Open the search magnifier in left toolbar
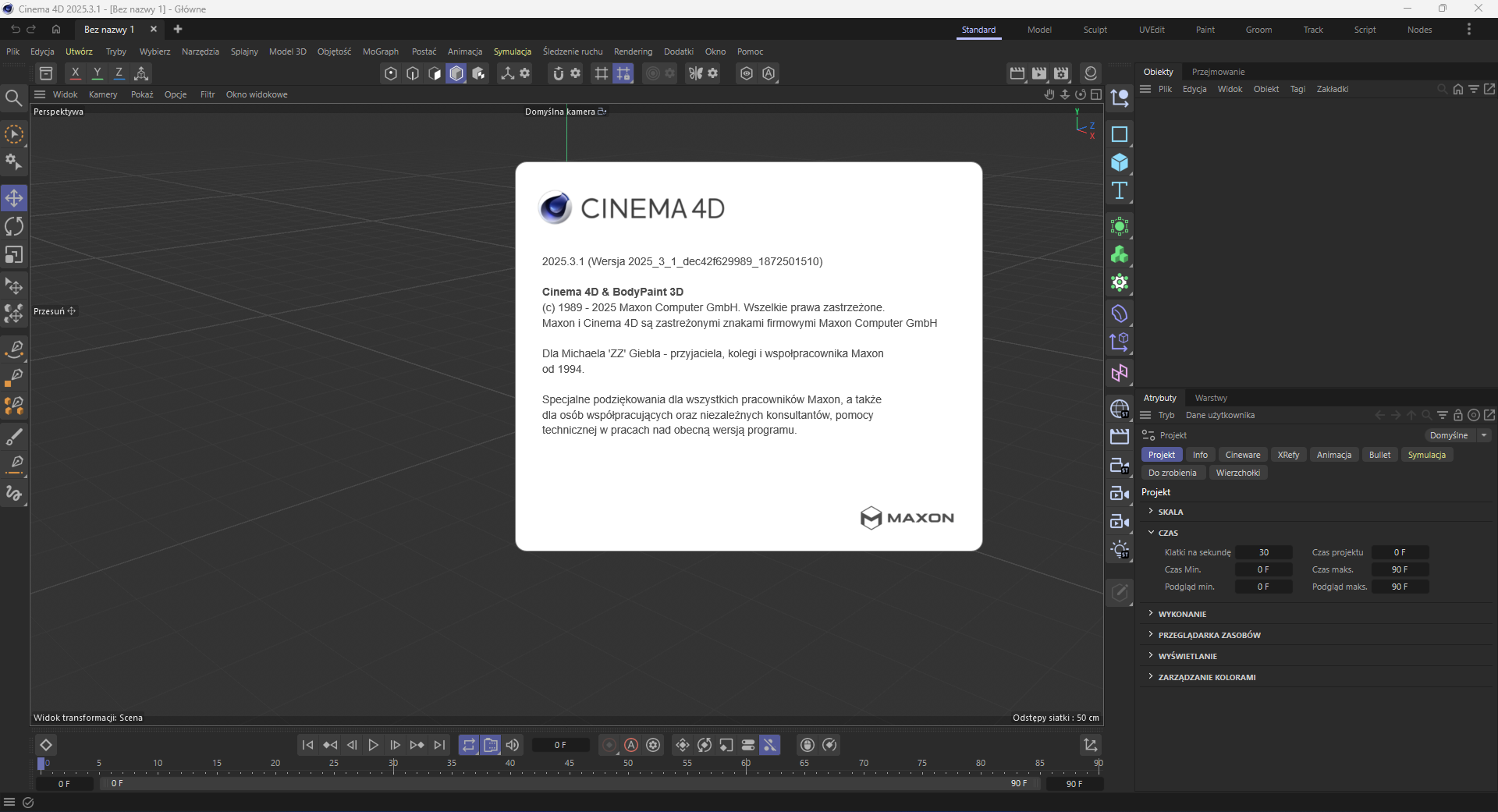 pos(13,98)
